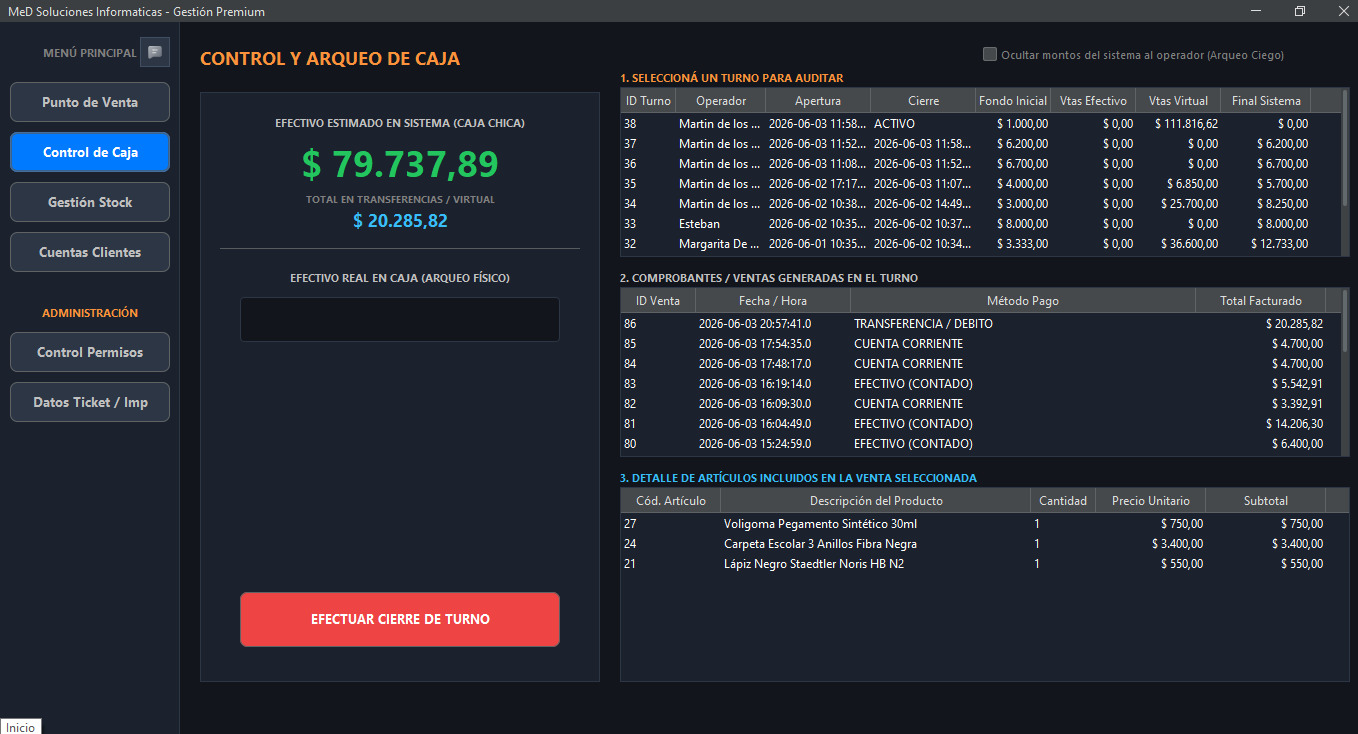The image size is (1358, 734).
Task: Open Datos Ticket / Imp settings
Action: click(x=90, y=402)
